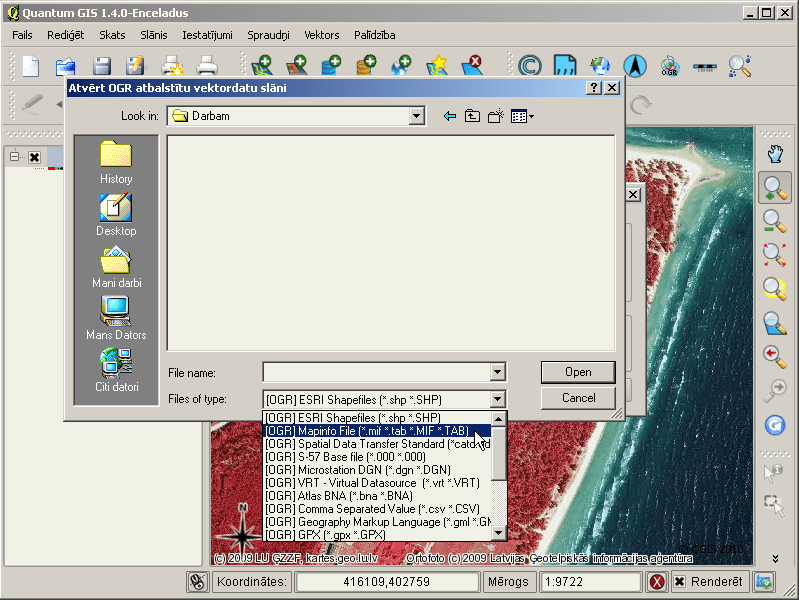799x600 pixels.
Task: Click the projection status icon in status bar
Action: tap(764, 582)
